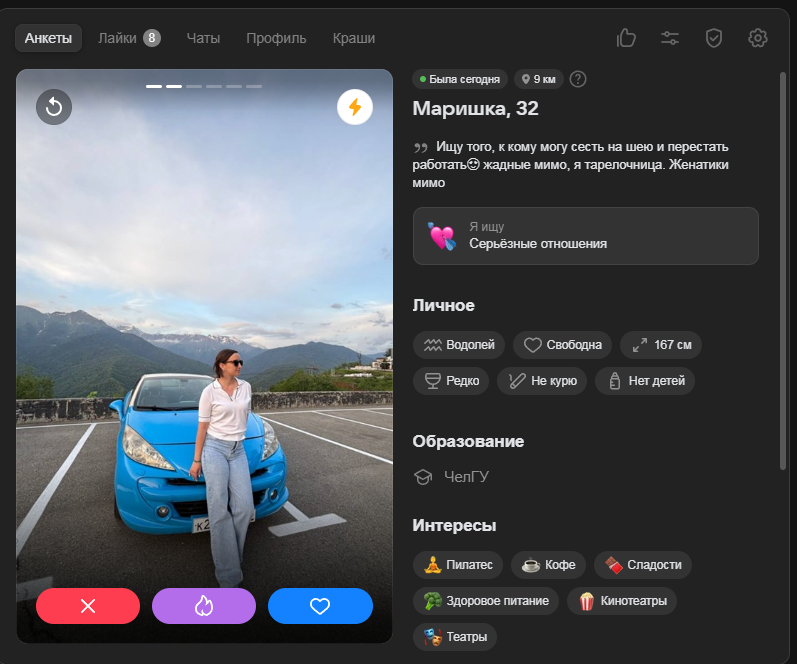Select the Анкеты tab

[48, 38]
